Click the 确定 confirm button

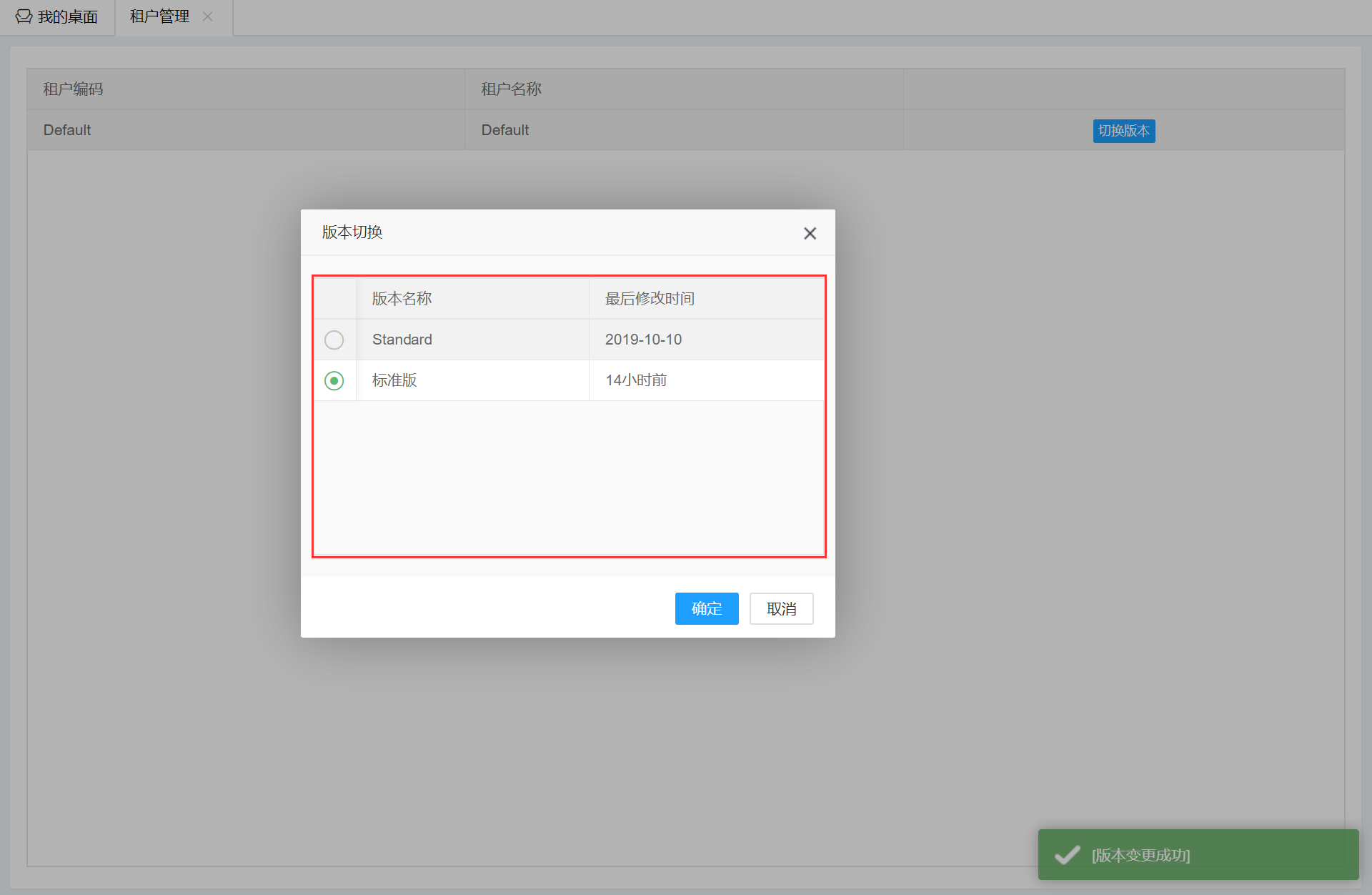point(706,608)
